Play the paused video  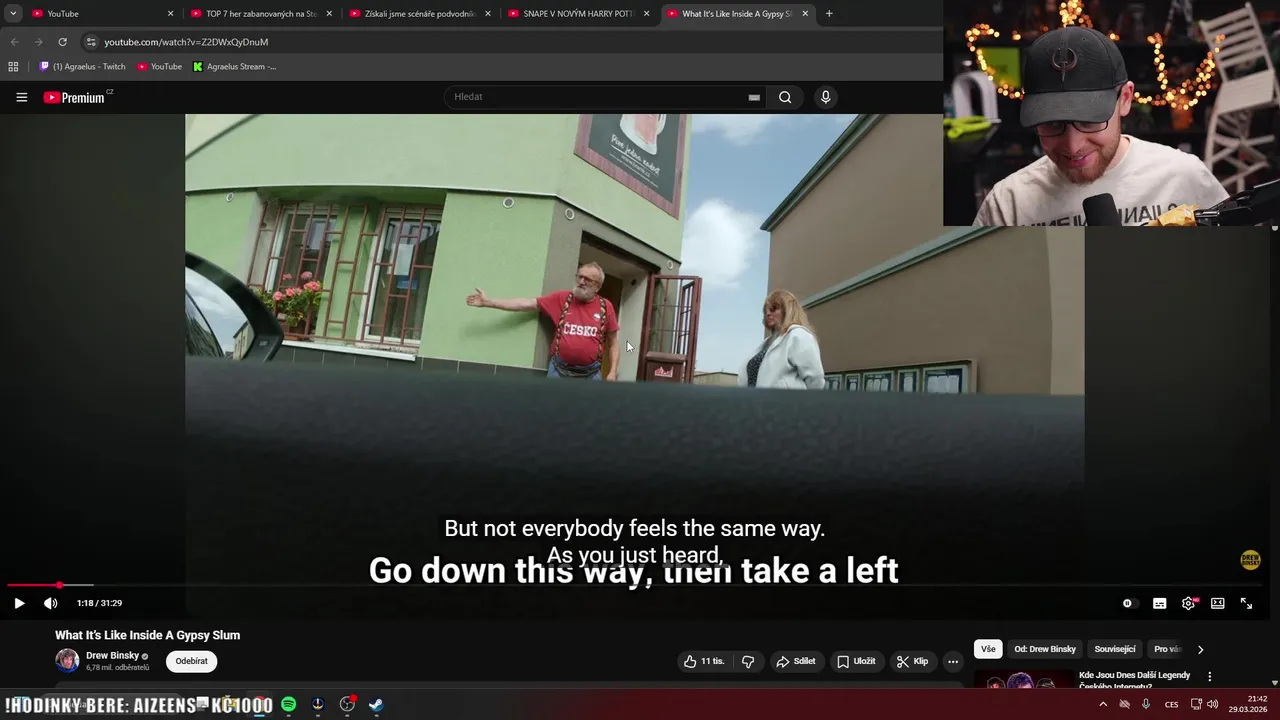(19, 603)
